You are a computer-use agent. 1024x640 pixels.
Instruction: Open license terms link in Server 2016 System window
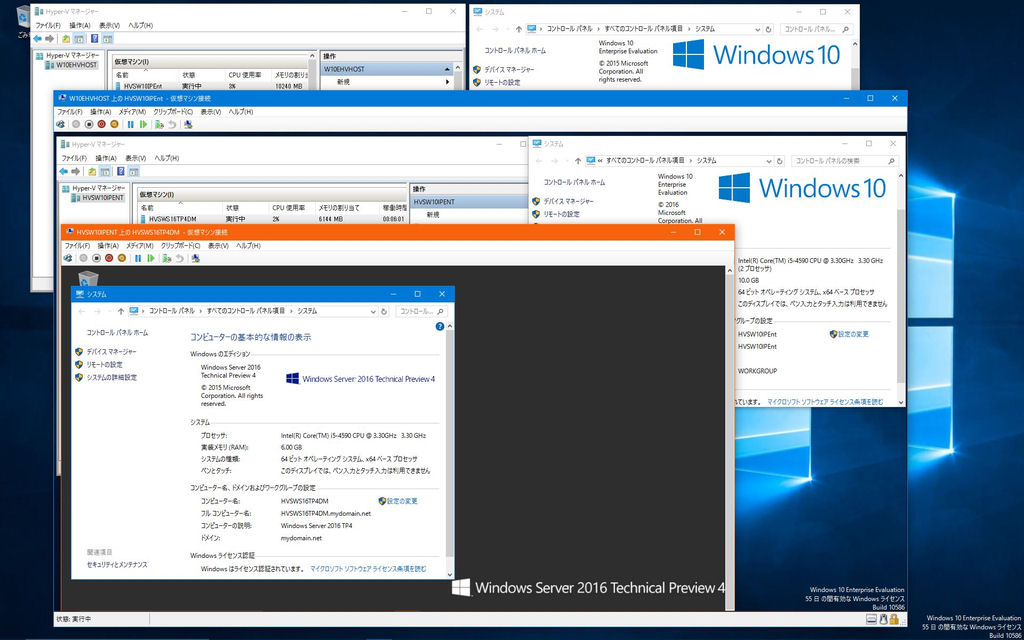(368, 569)
